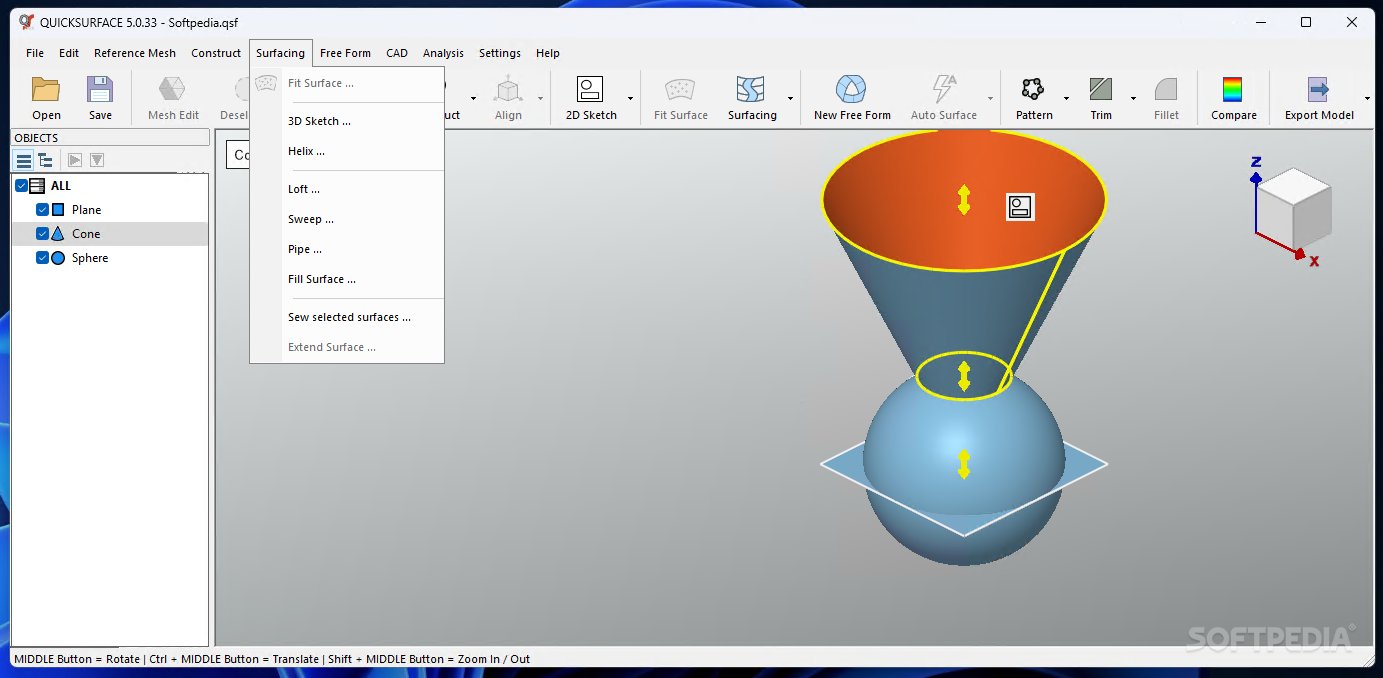
Task: Open the Help menu
Action: pos(548,53)
